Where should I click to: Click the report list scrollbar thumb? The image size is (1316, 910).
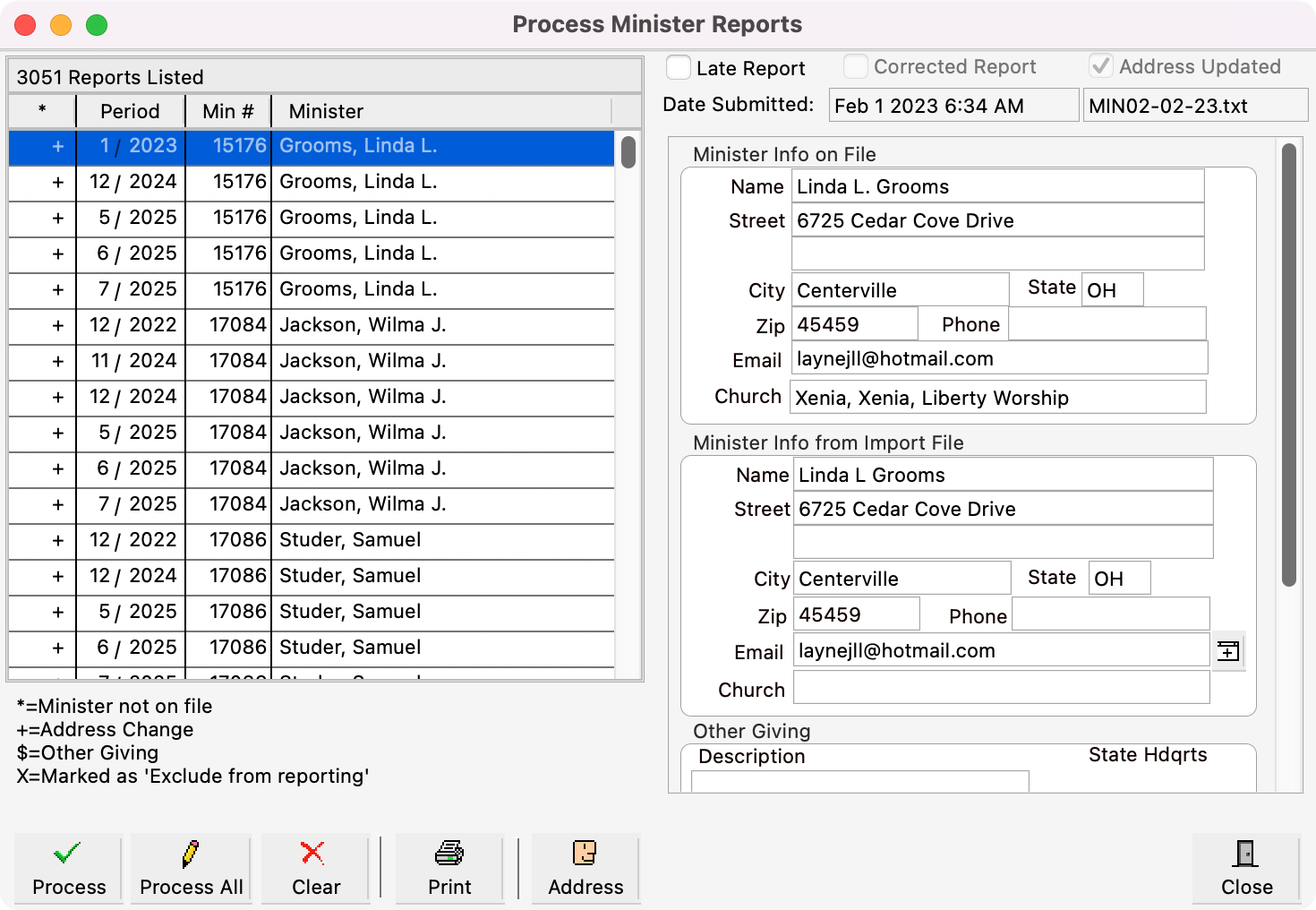coord(629,152)
